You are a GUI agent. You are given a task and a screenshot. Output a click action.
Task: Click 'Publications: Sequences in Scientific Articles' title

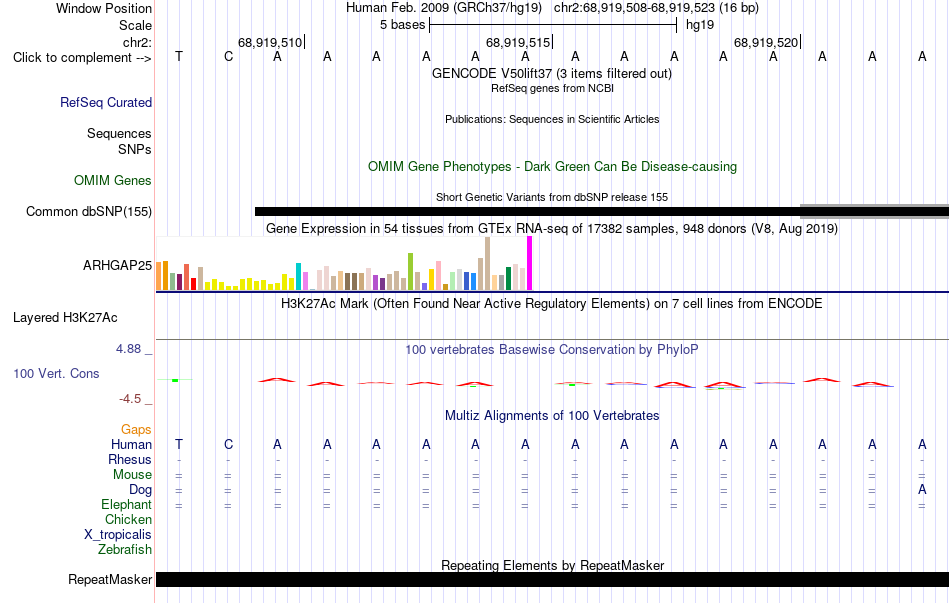[552, 119]
